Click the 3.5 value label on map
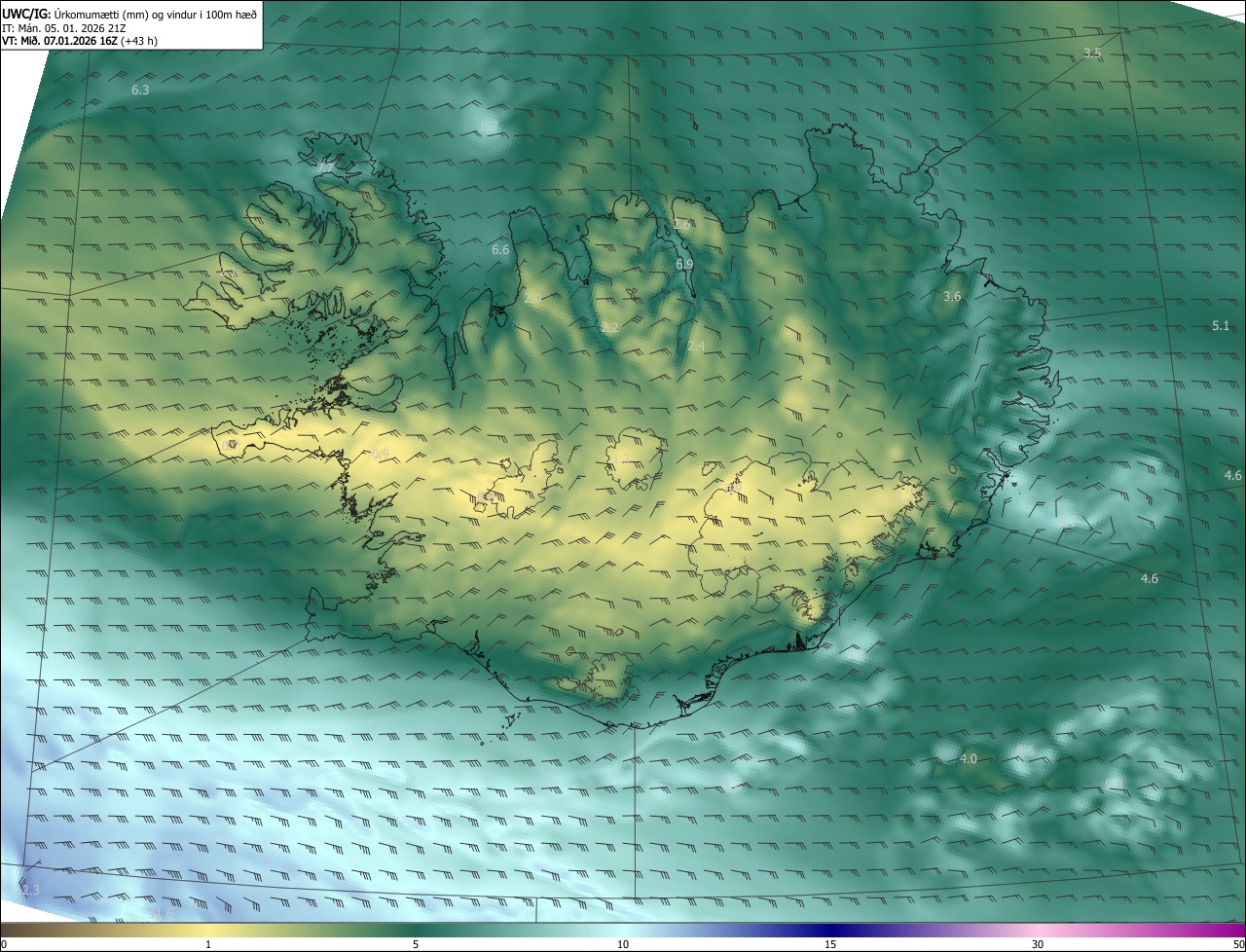The width and height of the screenshot is (1246, 952). (x=1092, y=53)
